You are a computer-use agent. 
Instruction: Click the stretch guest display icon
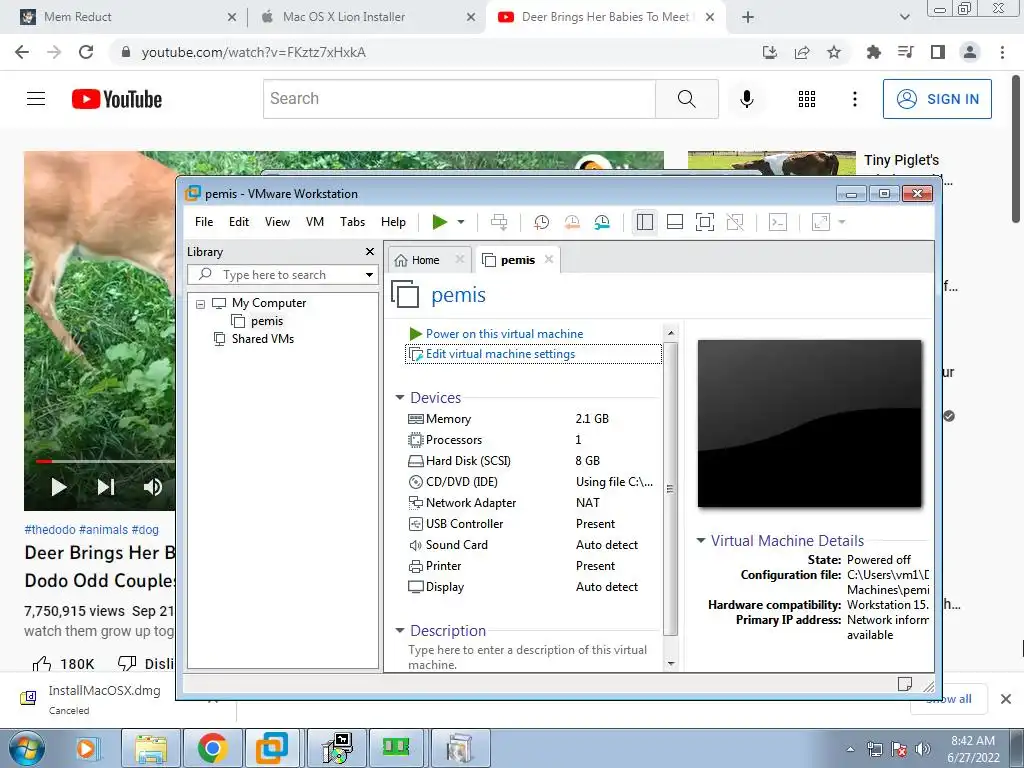click(x=820, y=222)
